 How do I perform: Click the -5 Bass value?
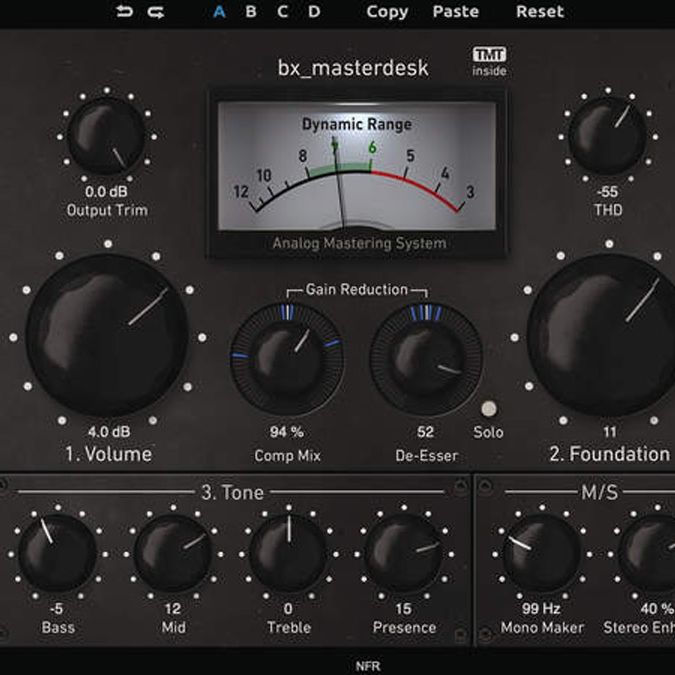pos(56,609)
